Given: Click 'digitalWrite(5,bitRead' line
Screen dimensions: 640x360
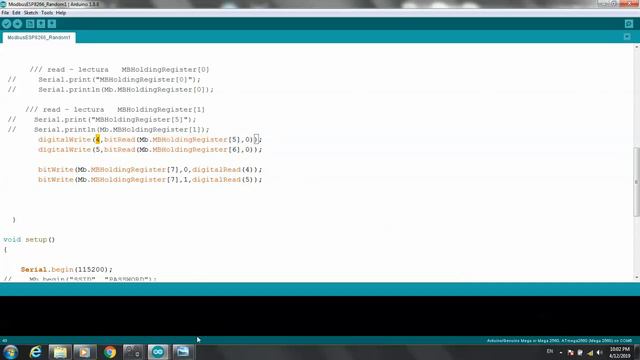Looking at the screenshot, I should [x=150, y=149].
